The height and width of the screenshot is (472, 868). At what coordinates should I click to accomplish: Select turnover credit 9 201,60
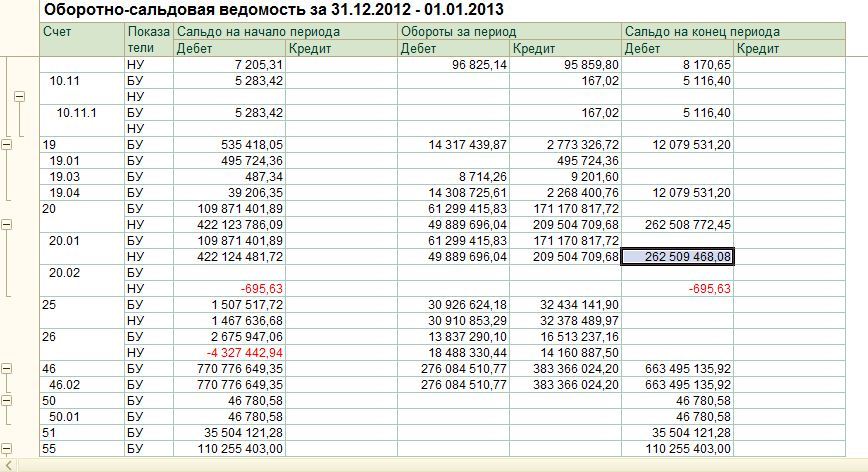[595, 177]
